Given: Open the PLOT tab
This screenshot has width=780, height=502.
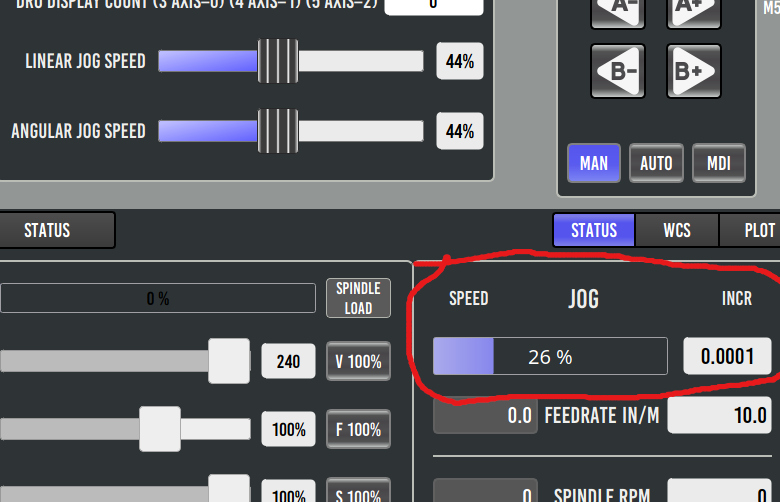Looking at the screenshot, I should point(753,230).
